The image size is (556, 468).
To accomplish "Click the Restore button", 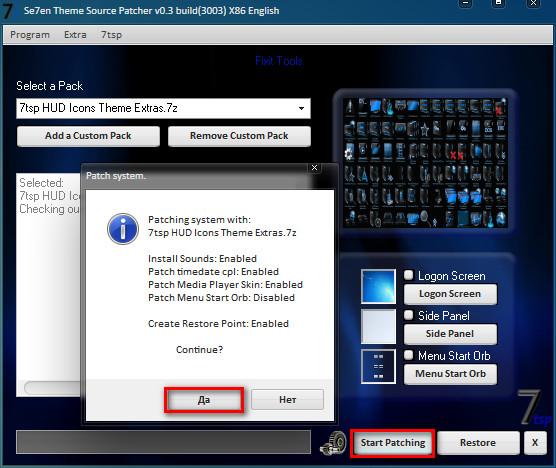I will point(478,443).
